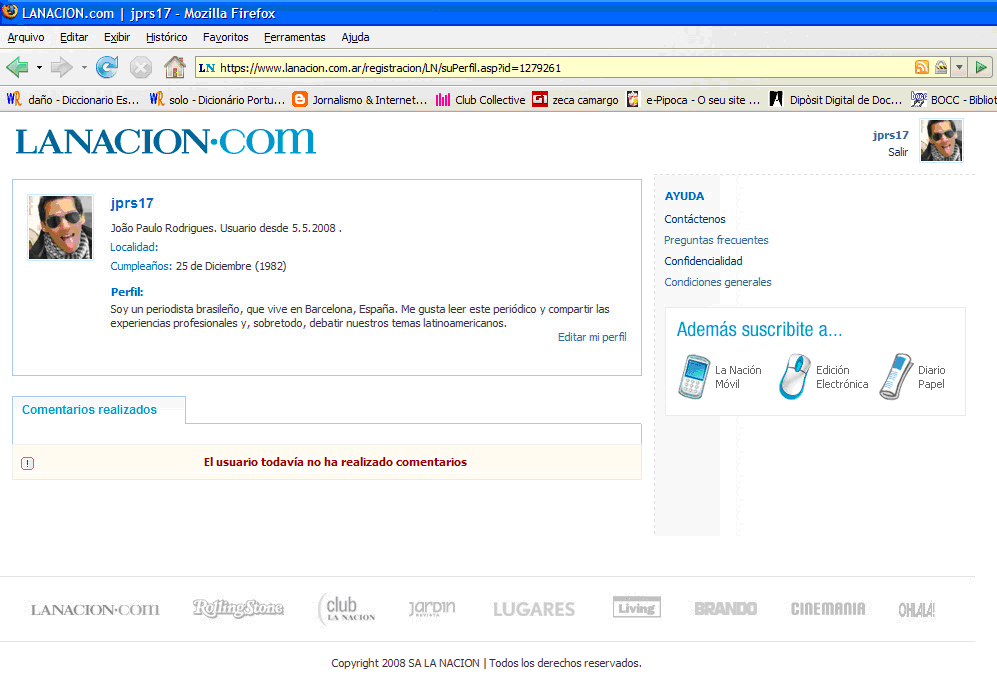Click the greyed-out Stop loading button
997x685 pixels.
(141, 67)
